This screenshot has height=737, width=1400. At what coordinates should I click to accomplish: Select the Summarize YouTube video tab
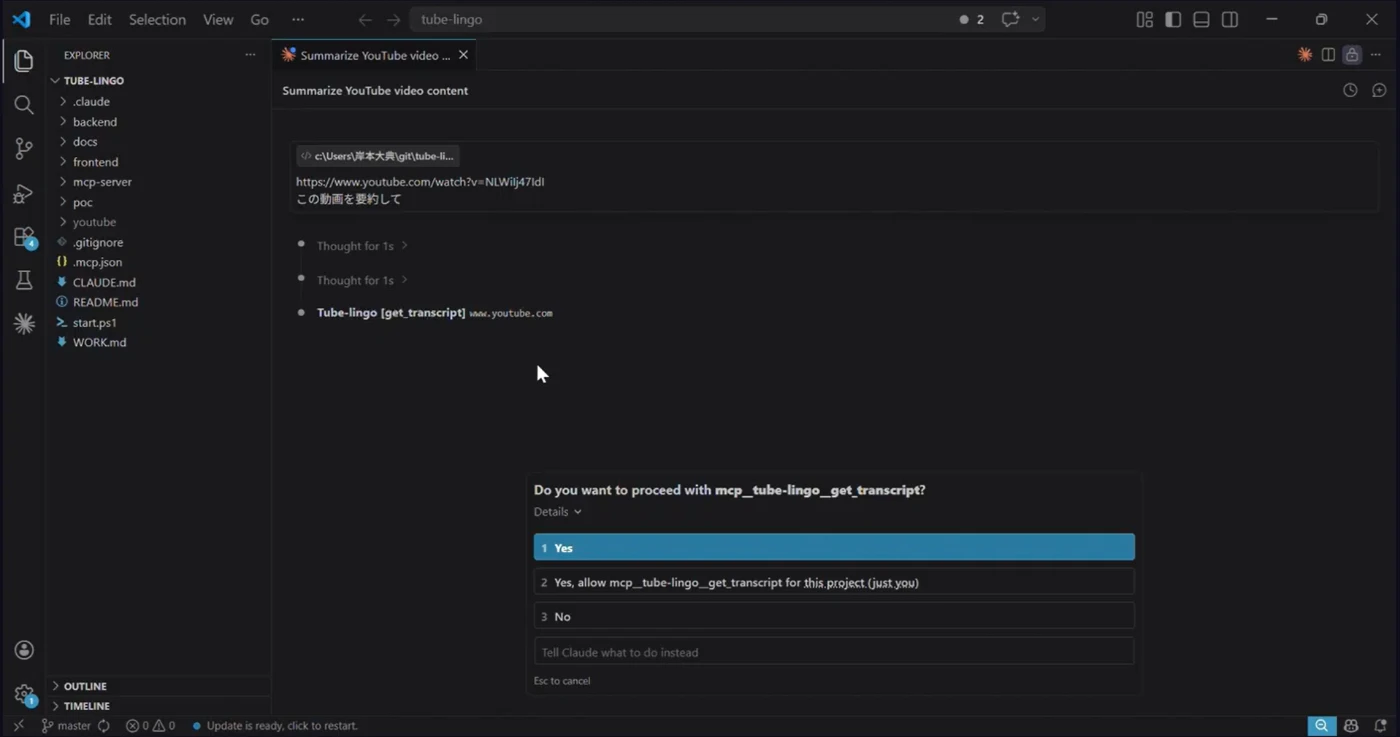374,55
